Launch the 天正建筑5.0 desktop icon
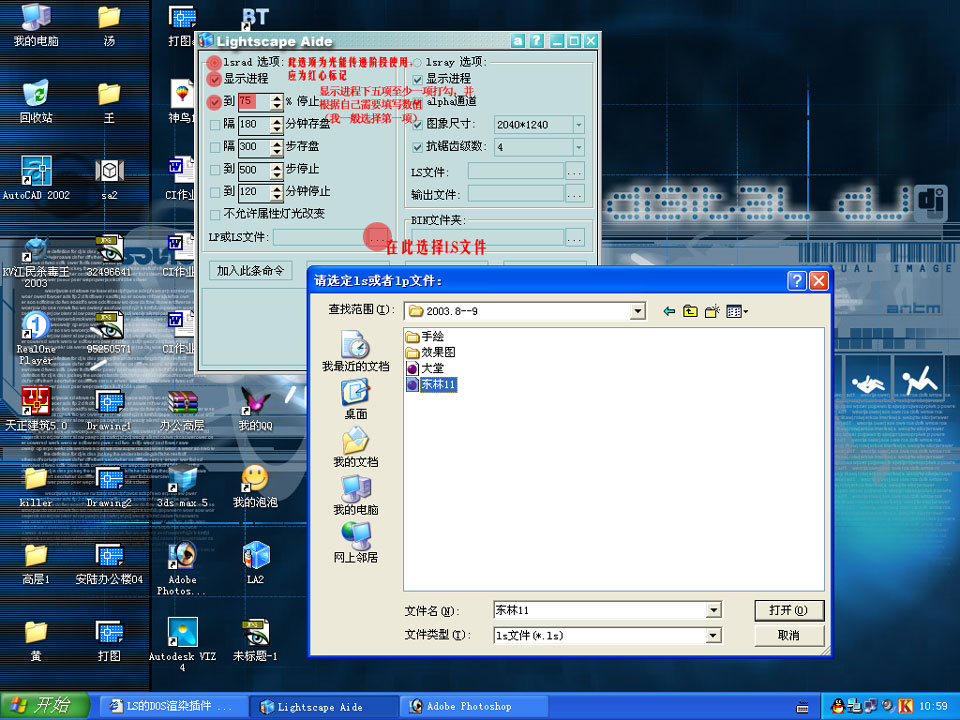This screenshot has height=720, width=960. pyautogui.click(x=36, y=408)
